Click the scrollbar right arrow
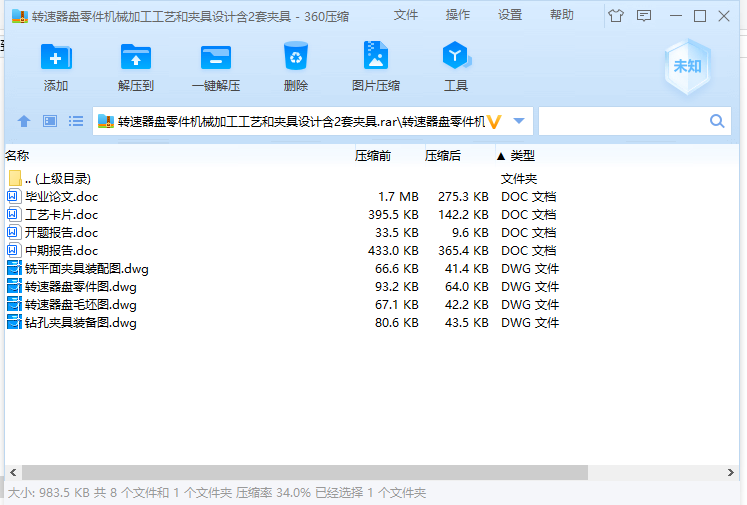 [731, 473]
